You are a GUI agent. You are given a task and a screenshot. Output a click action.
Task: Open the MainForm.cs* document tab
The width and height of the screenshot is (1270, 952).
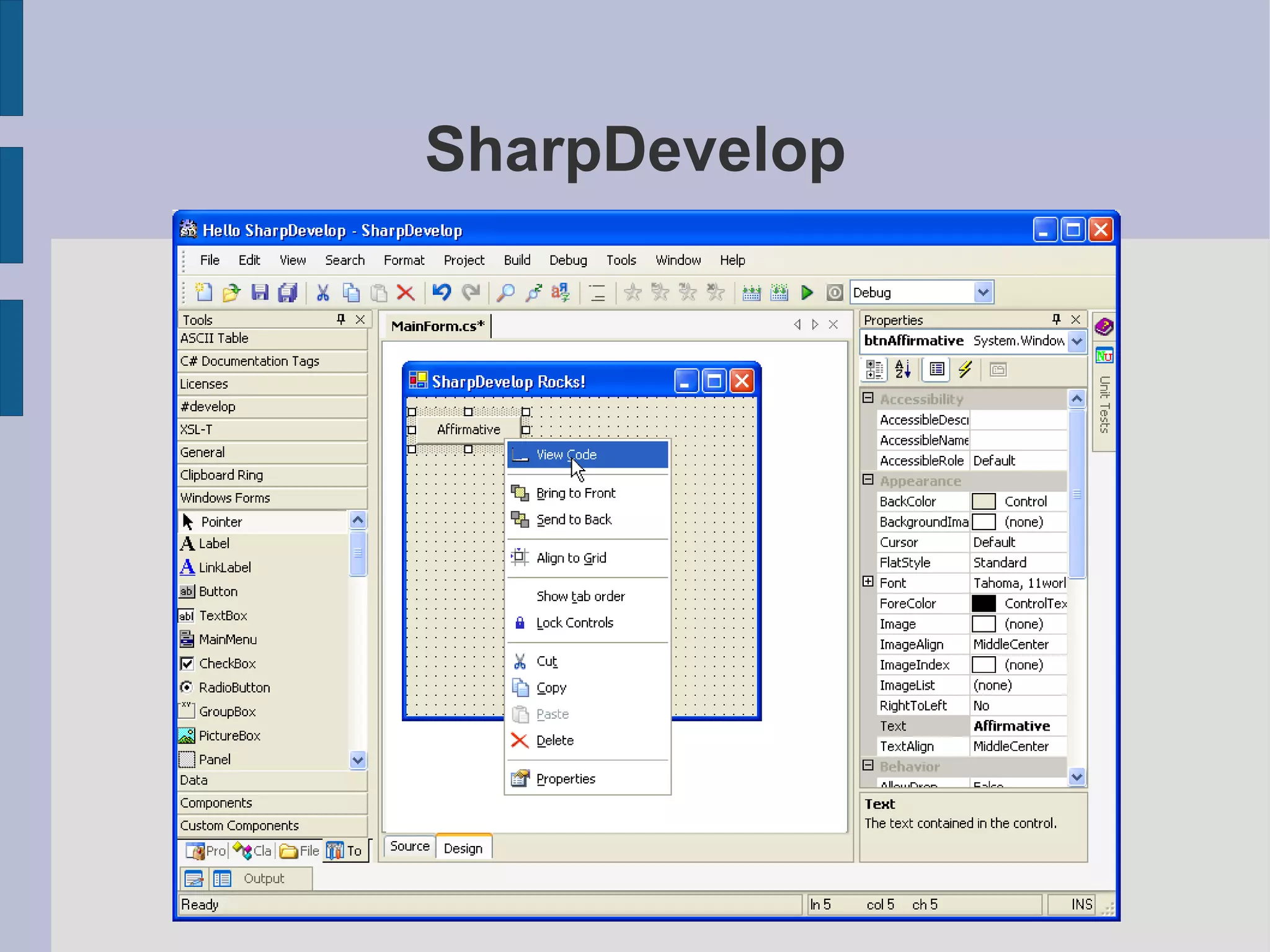[437, 326]
